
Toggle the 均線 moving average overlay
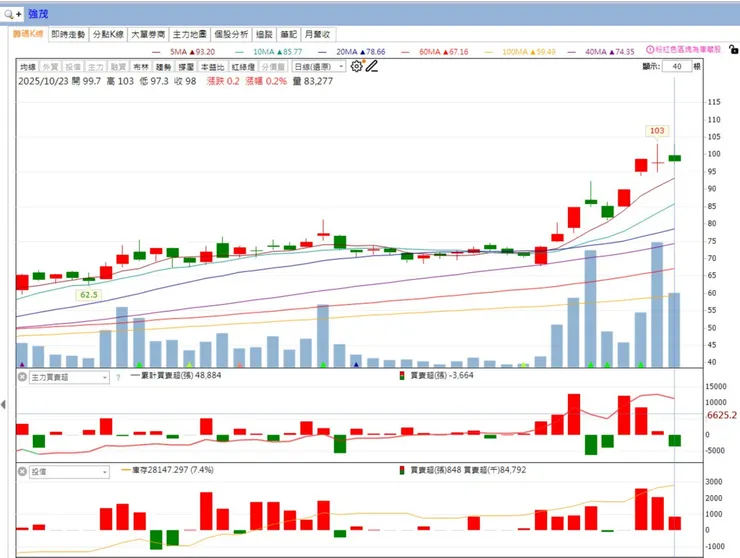click(x=28, y=67)
